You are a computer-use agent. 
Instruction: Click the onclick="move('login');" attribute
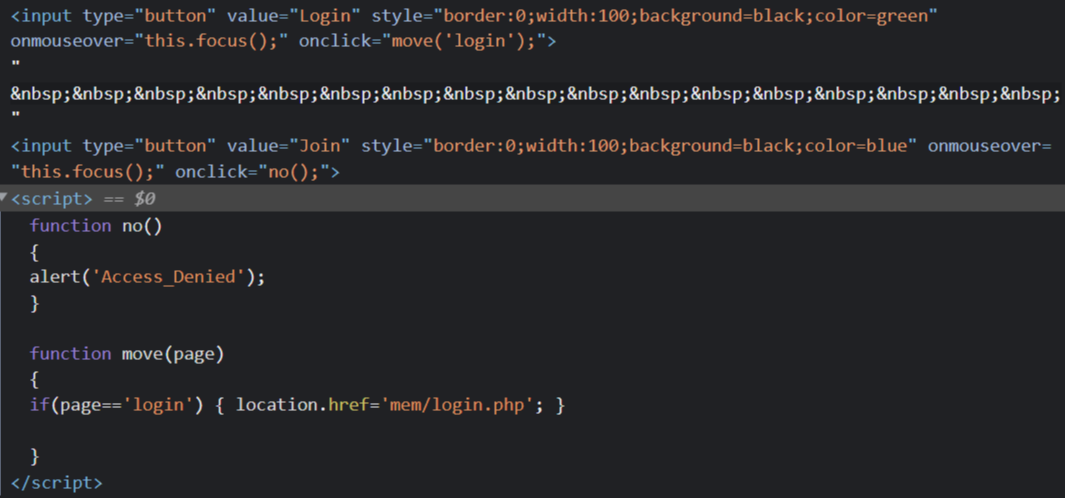(420, 41)
